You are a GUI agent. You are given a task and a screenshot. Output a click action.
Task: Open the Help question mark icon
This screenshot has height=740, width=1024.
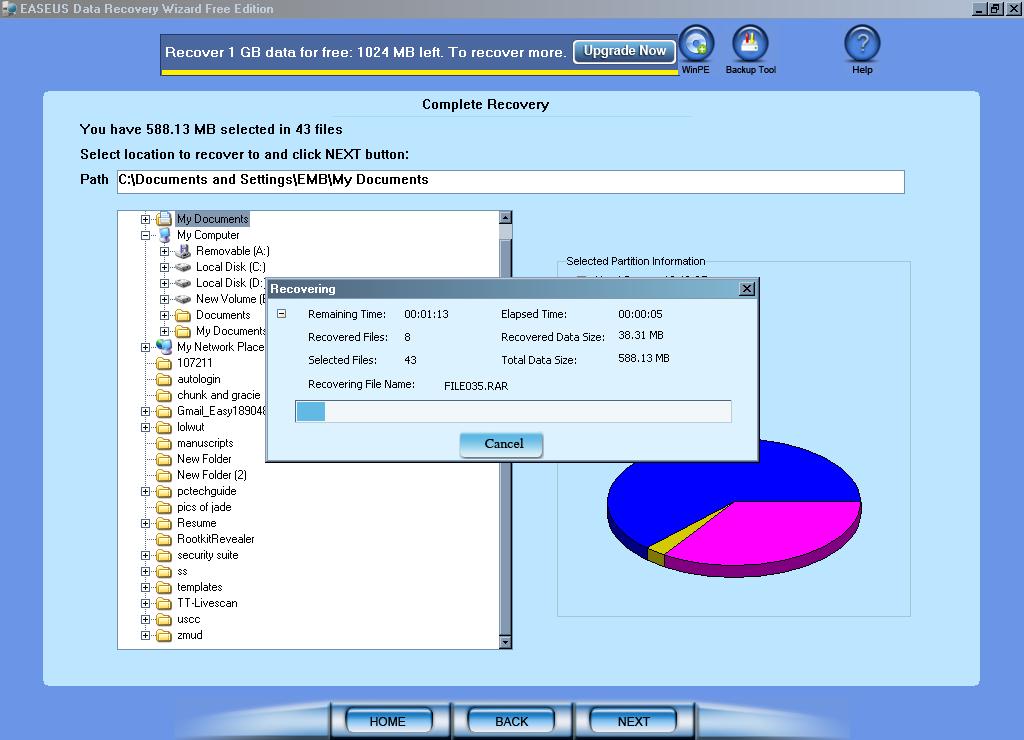click(x=862, y=44)
